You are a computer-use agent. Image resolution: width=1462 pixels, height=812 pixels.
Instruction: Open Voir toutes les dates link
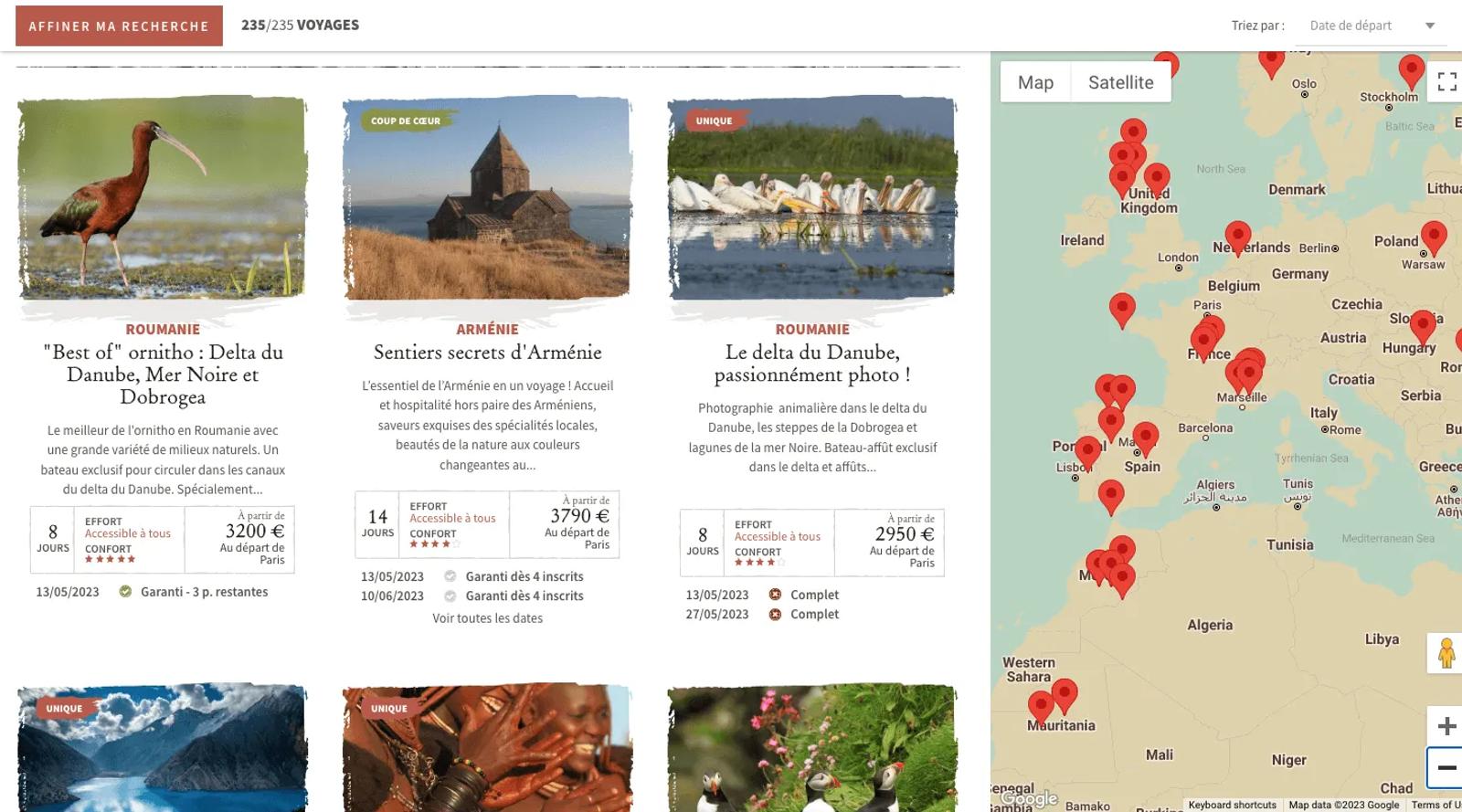(487, 618)
